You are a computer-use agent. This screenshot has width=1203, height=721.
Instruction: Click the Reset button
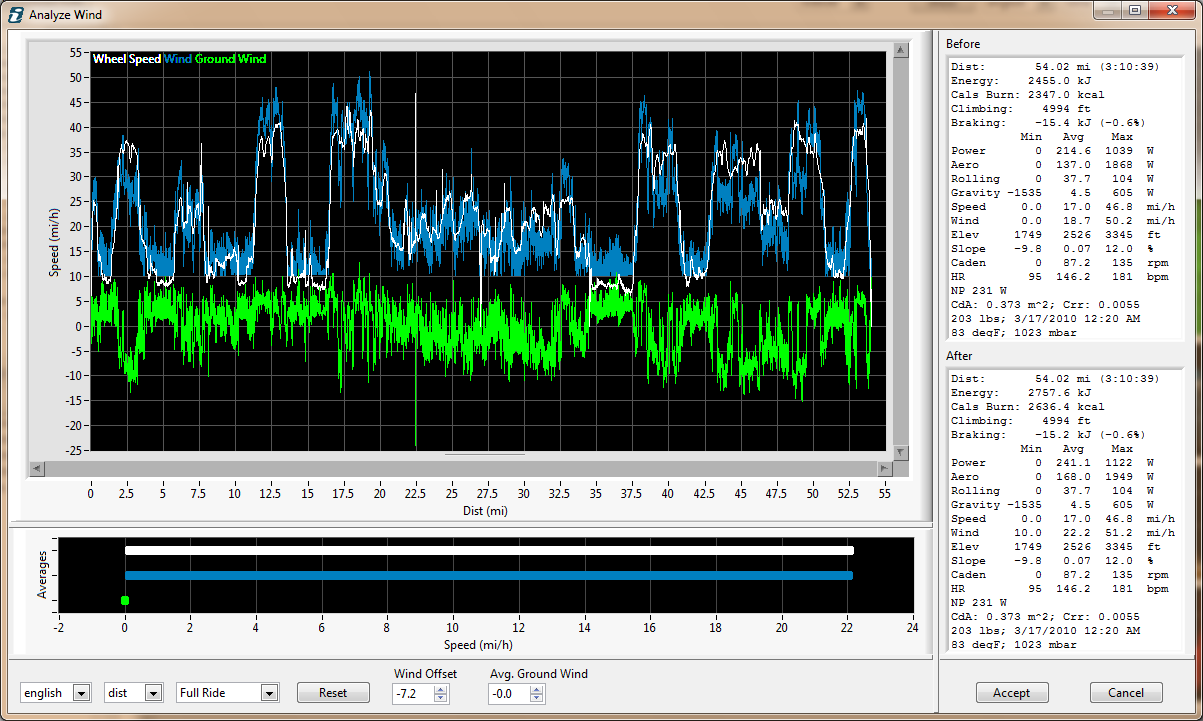click(333, 693)
